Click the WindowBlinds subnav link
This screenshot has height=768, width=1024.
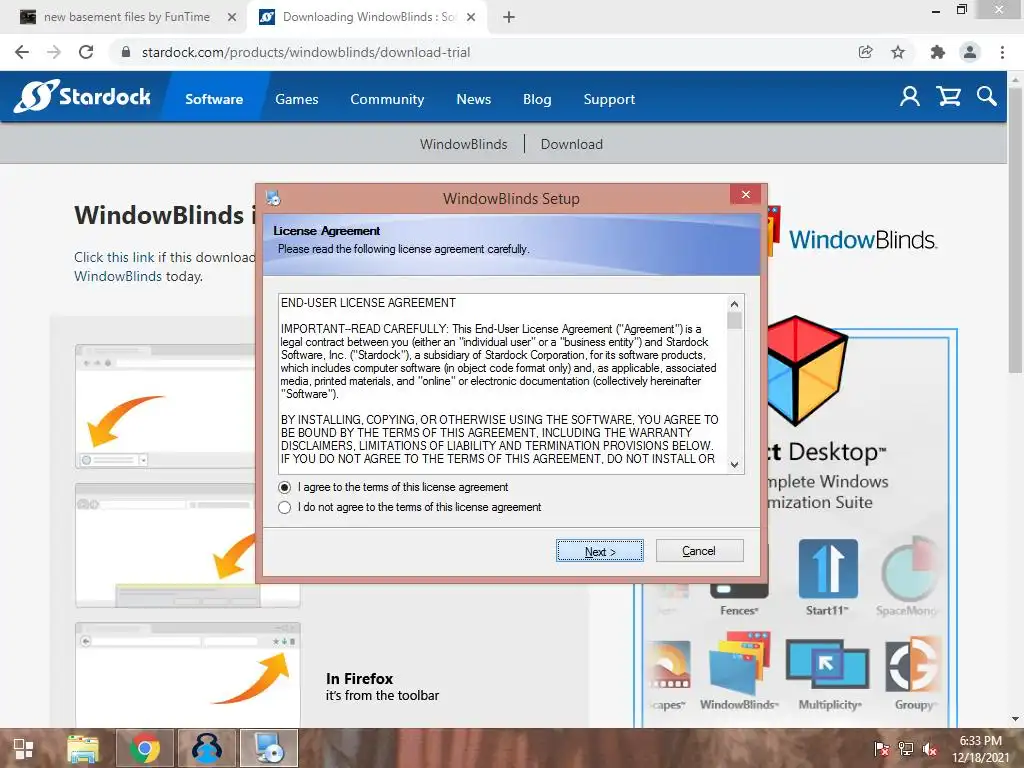[x=464, y=144]
